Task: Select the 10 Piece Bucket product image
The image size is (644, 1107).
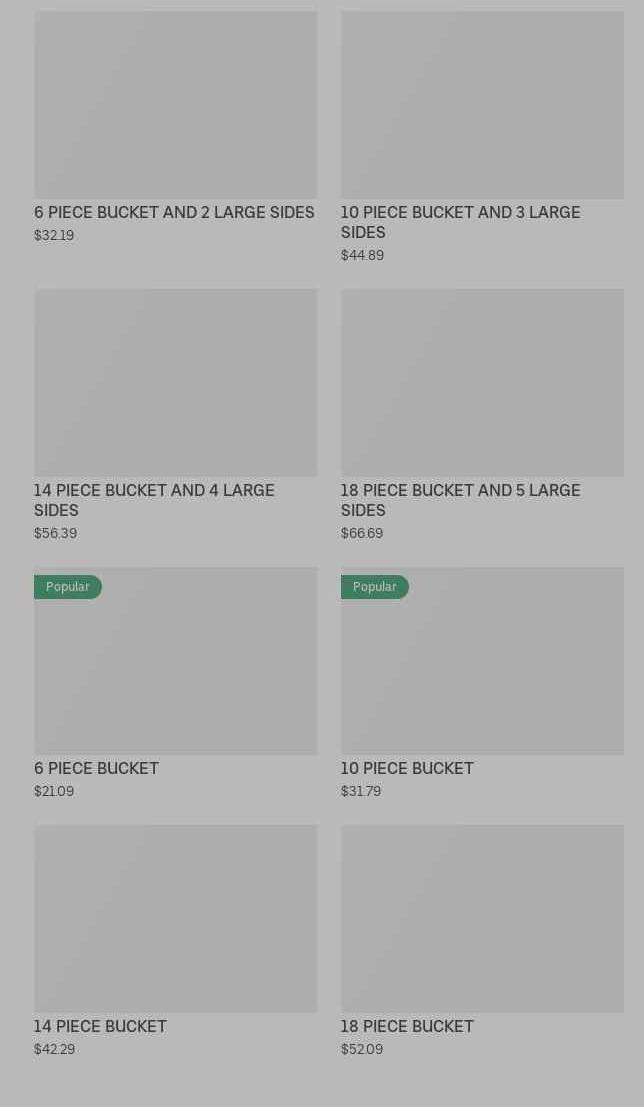Action: (x=482, y=670)
